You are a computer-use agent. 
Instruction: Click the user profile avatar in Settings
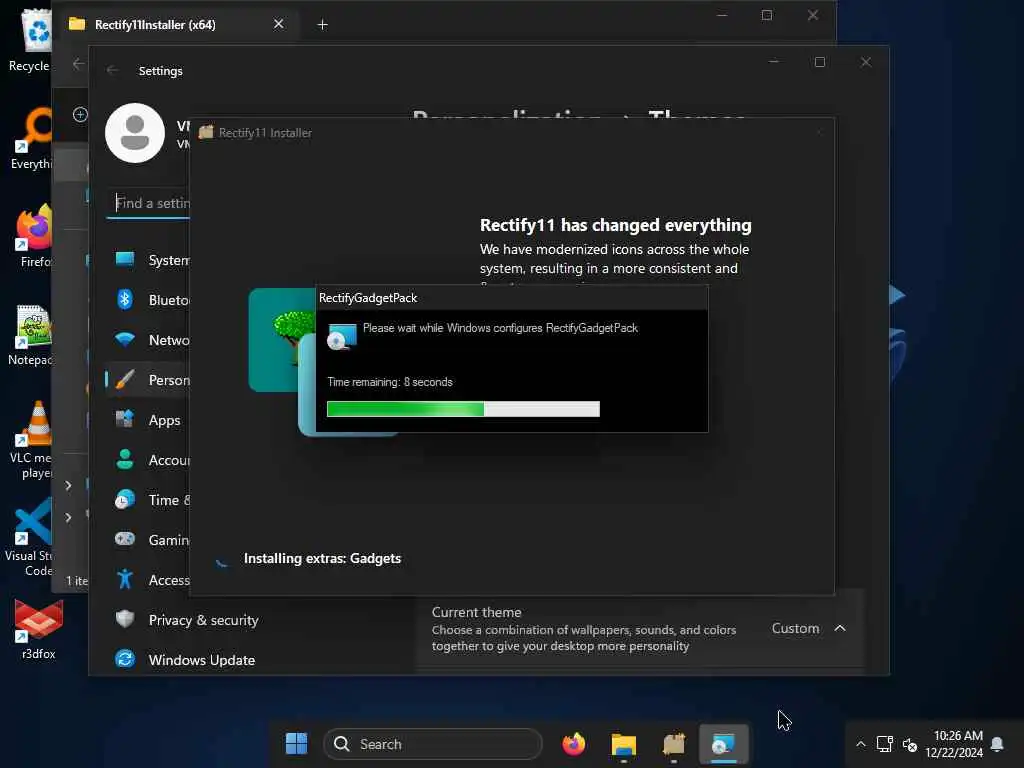click(135, 133)
